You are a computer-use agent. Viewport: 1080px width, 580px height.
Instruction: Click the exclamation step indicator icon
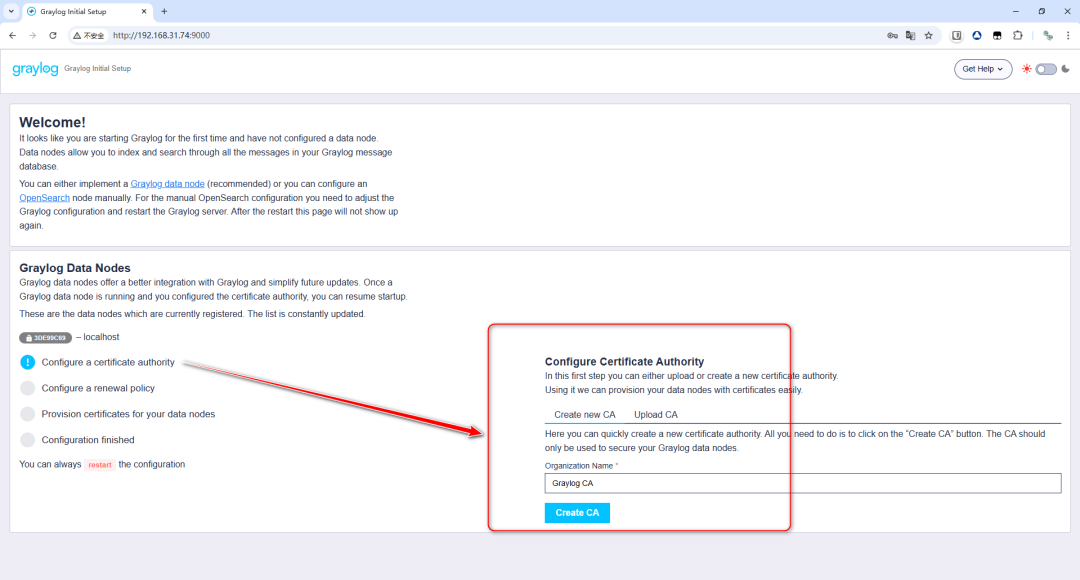click(x=28, y=362)
